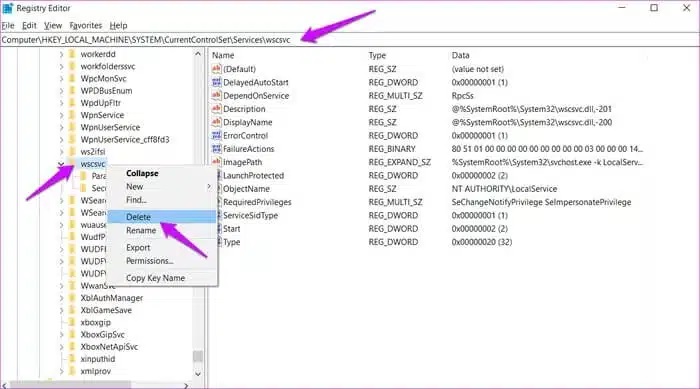Select the xmlprov folder icon
Viewport: 700px width, 389px height.
(x=72, y=371)
